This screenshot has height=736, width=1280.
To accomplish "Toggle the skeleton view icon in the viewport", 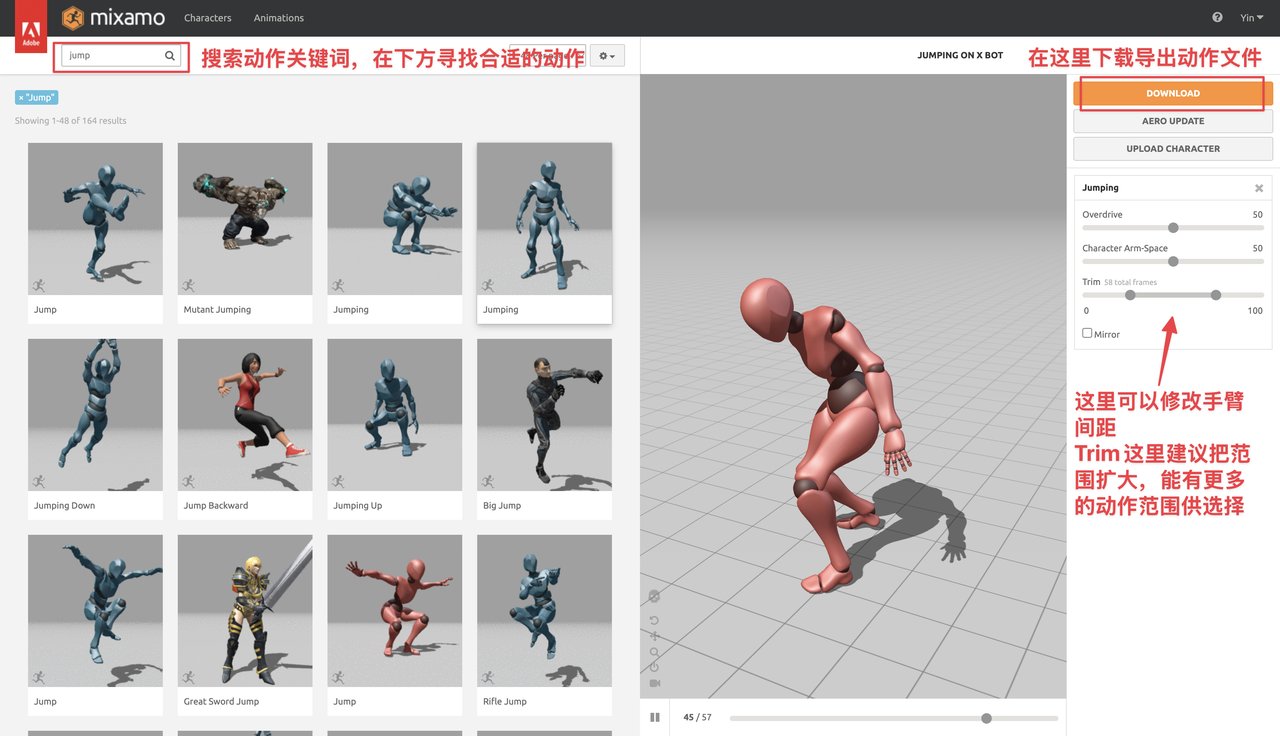I will [654, 596].
